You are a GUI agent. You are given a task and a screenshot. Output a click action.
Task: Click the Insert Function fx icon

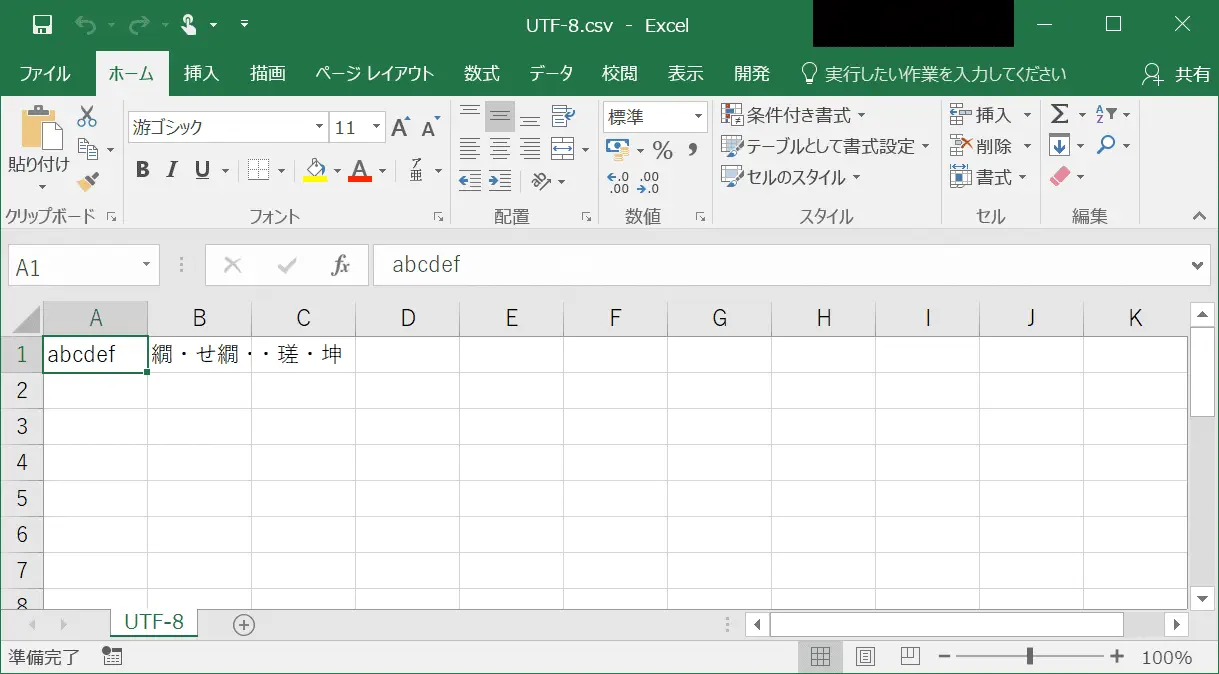coord(340,265)
